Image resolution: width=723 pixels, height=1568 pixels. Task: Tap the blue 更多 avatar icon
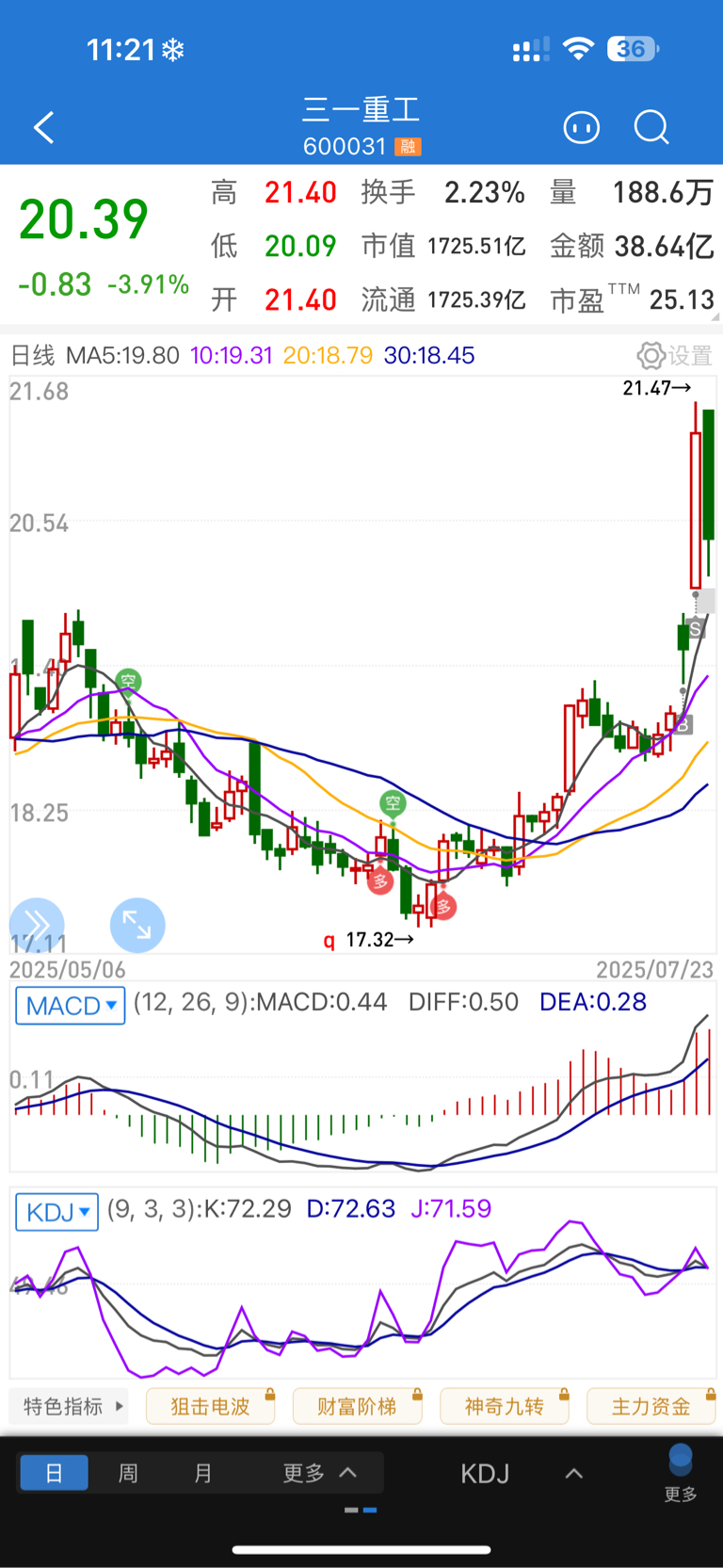click(681, 1461)
